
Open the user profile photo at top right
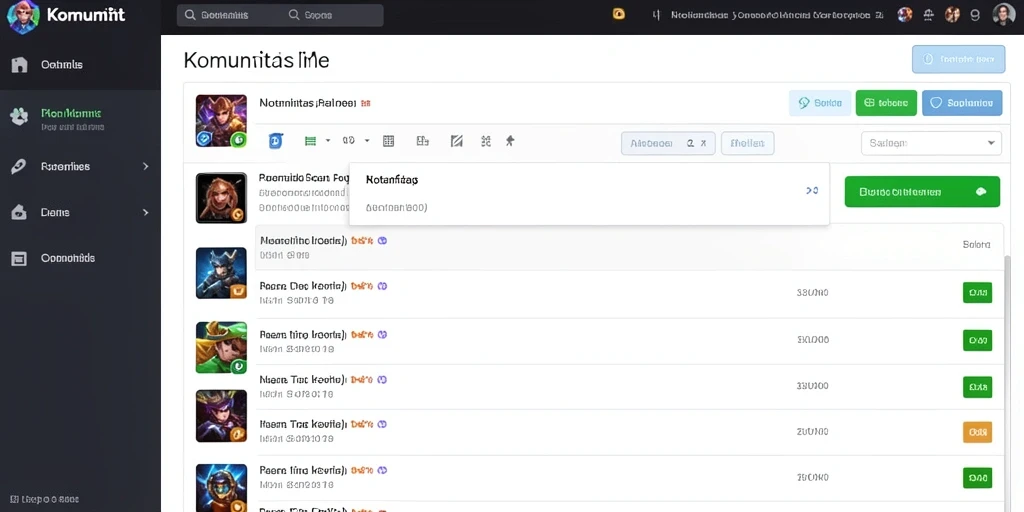(x=1004, y=14)
